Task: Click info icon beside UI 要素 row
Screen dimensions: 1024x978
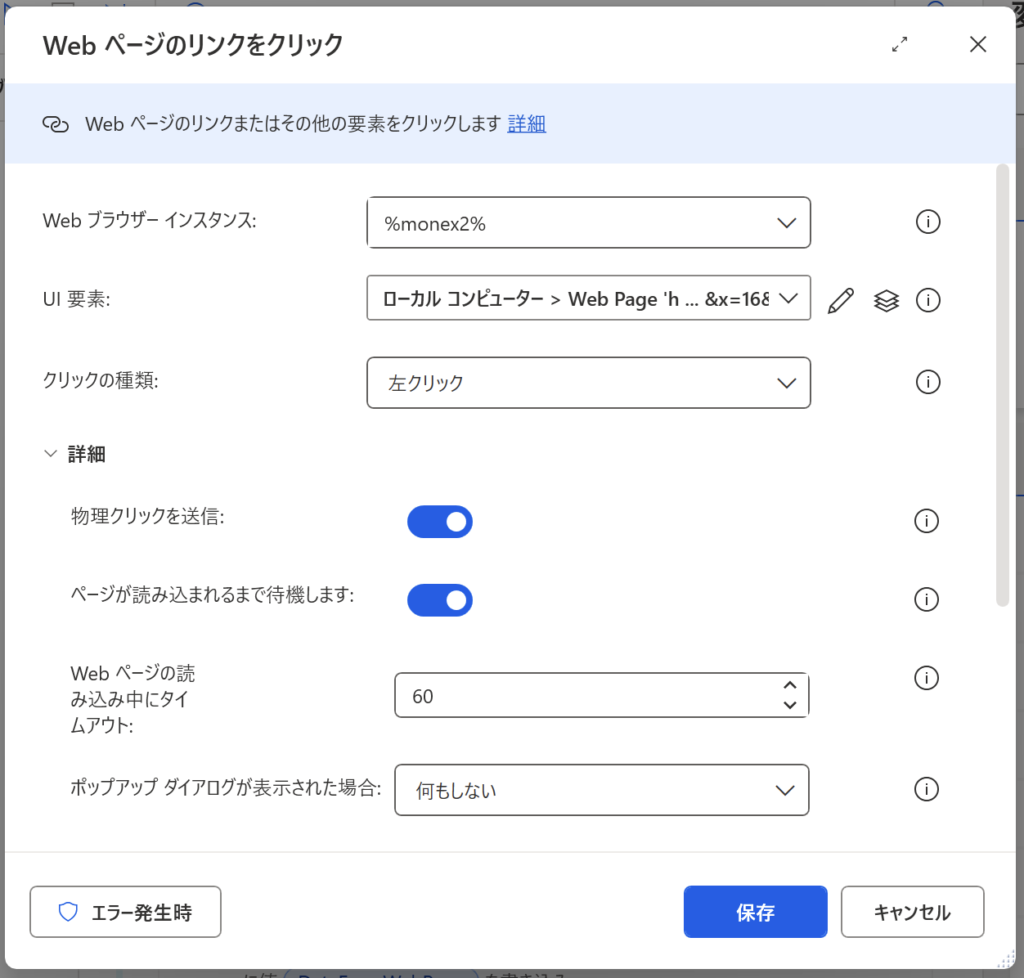Action: click(x=928, y=300)
